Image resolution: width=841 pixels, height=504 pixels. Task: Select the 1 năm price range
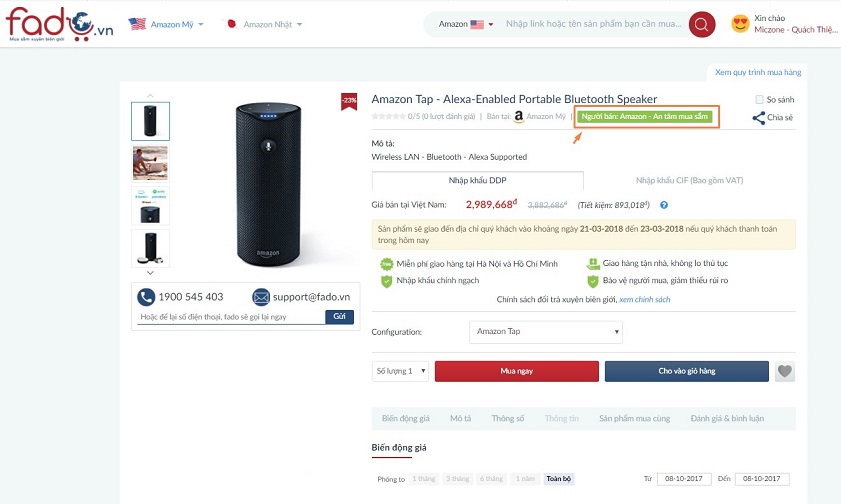click(x=525, y=479)
